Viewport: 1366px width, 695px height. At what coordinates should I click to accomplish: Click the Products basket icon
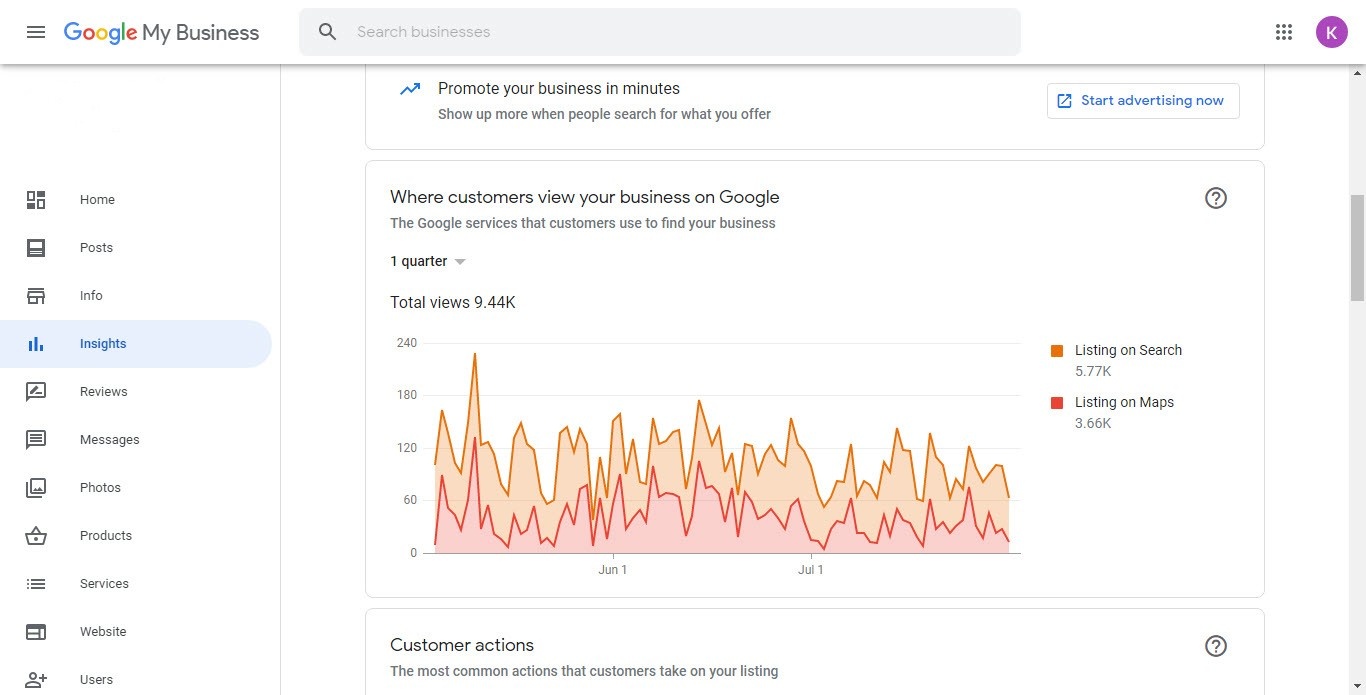tap(36, 536)
